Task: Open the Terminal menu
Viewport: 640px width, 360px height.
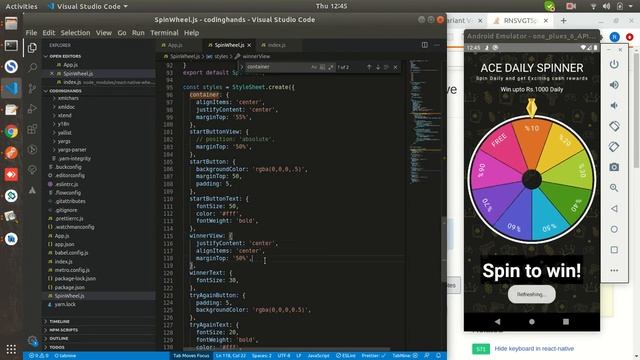Action: click(164, 33)
